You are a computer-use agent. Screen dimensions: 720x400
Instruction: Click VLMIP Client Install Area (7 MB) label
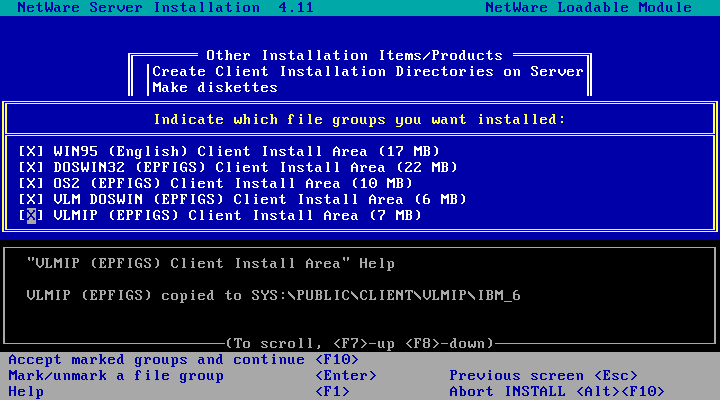(x=237, y=215)
